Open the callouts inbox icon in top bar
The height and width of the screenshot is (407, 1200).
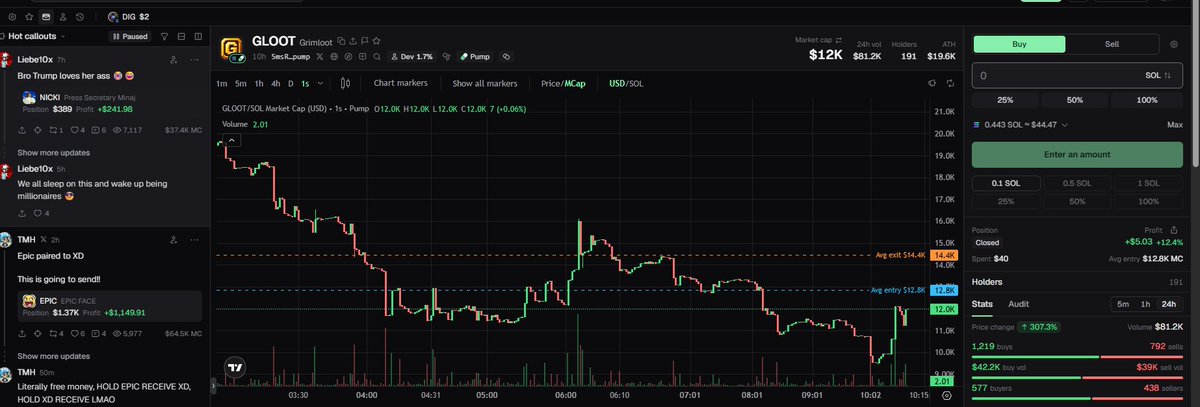point(44,16)
